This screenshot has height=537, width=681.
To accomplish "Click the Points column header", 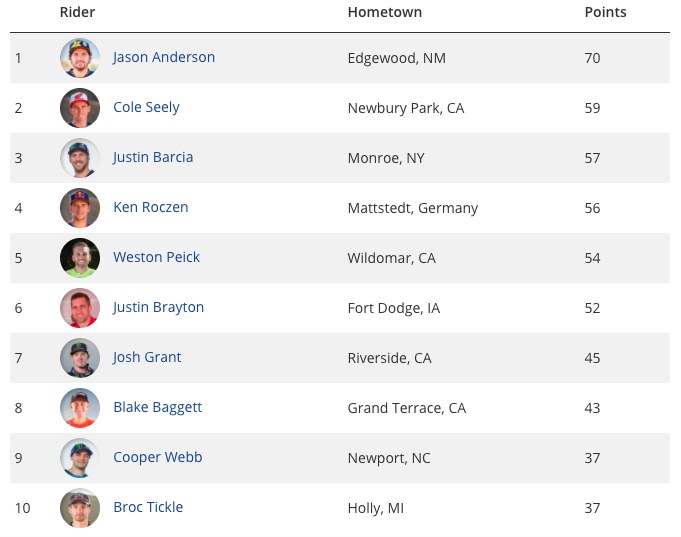I will pyautogui.click(x=605, y=12).
